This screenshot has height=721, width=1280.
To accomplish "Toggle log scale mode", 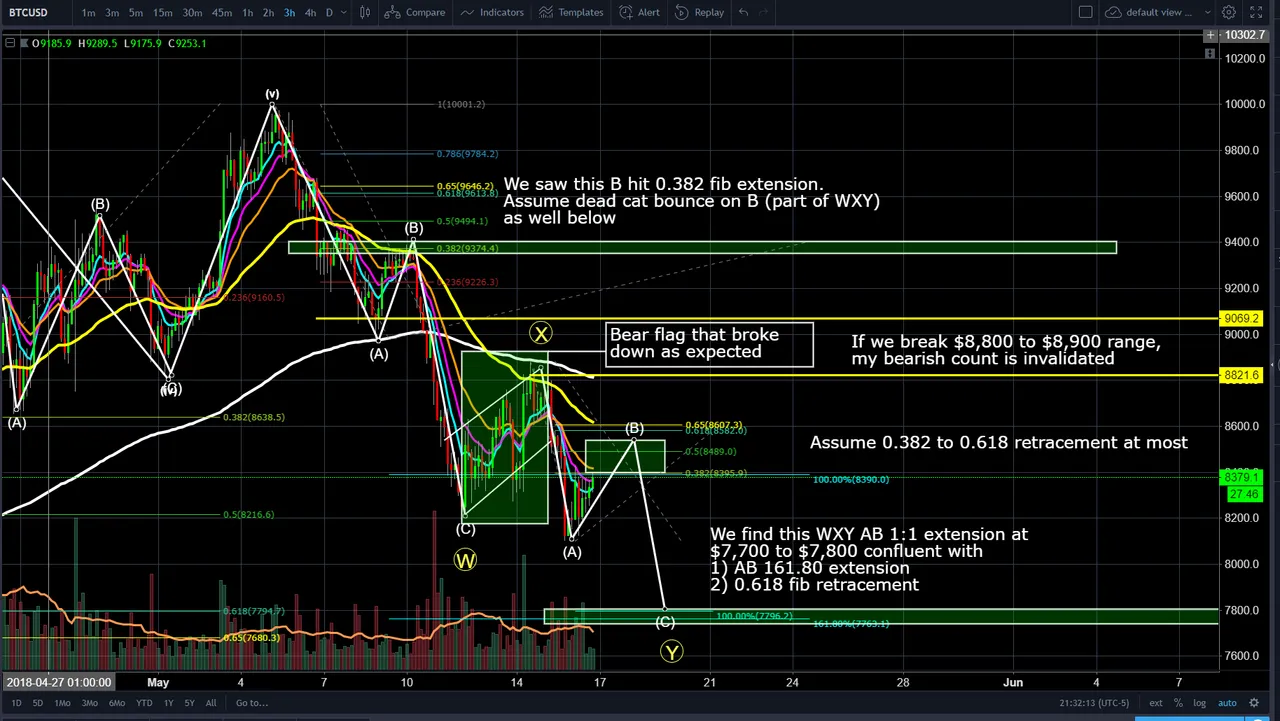I will [1199, 703].
